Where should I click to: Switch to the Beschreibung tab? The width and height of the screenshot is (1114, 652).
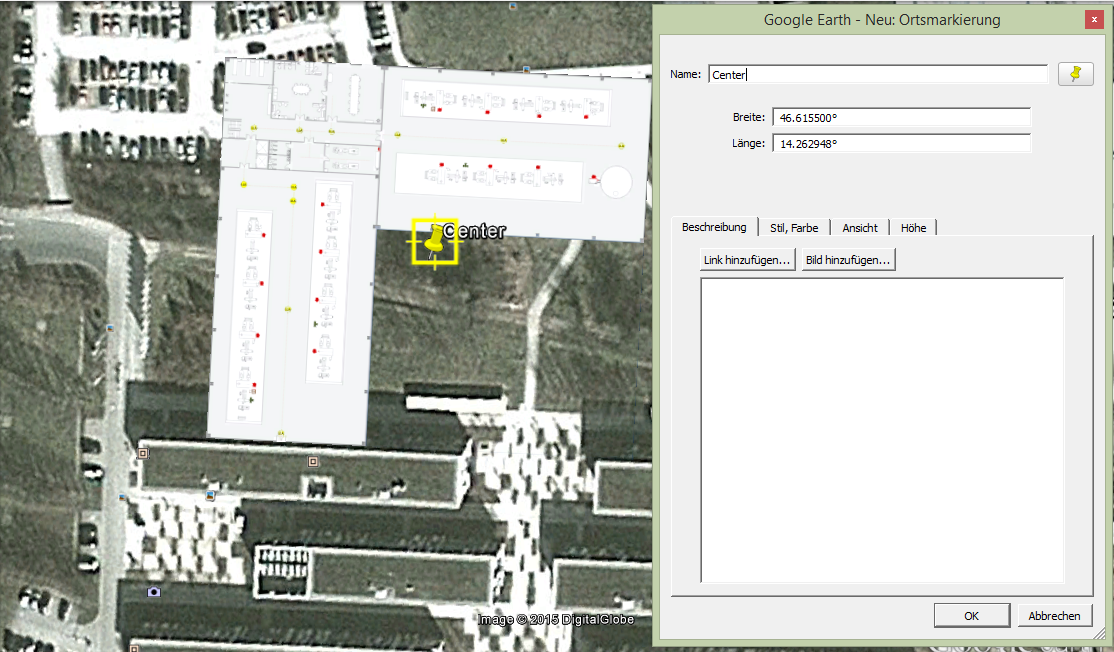click(714, 227)
